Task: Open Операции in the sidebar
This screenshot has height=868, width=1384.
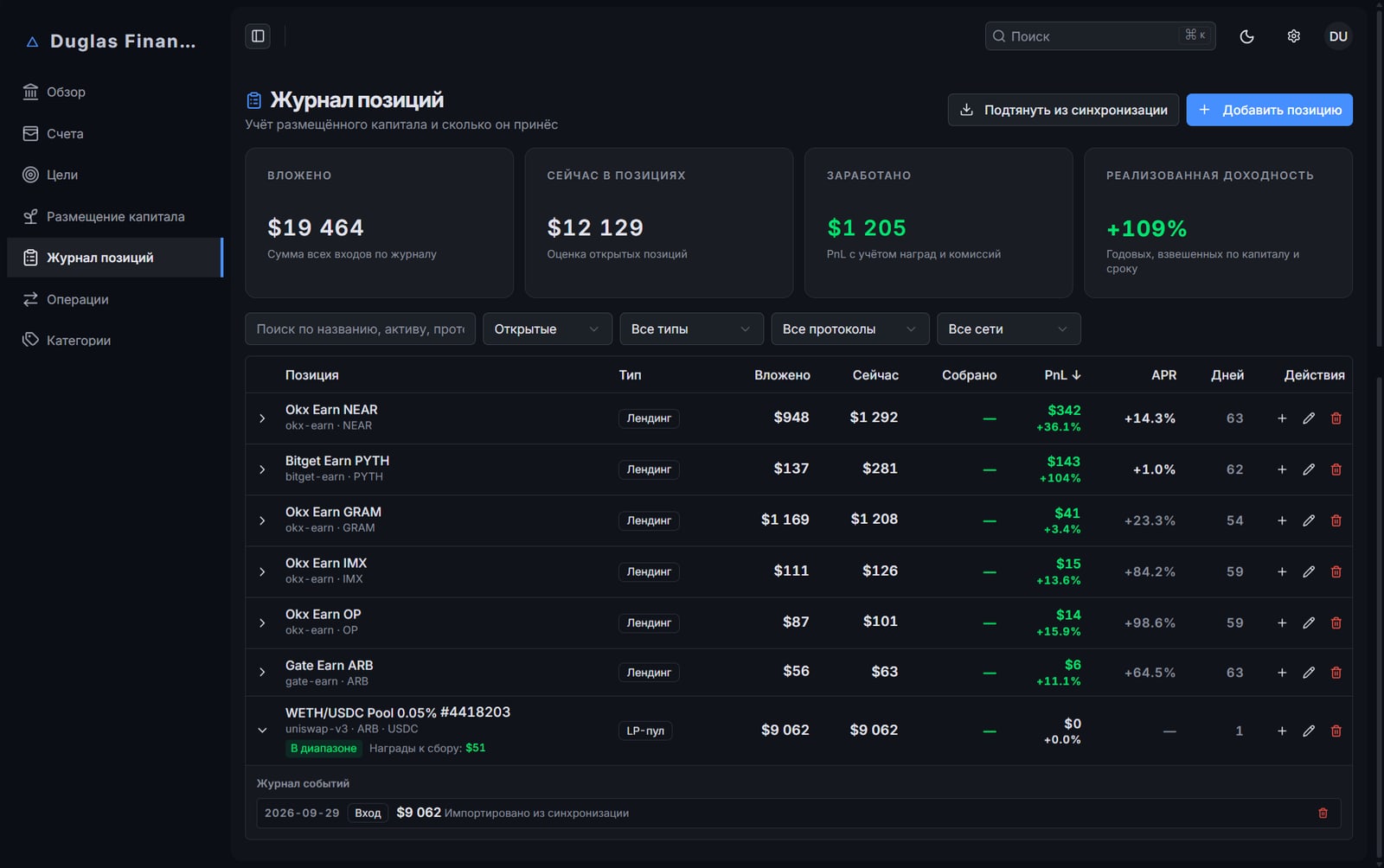Action: point(114,299)
